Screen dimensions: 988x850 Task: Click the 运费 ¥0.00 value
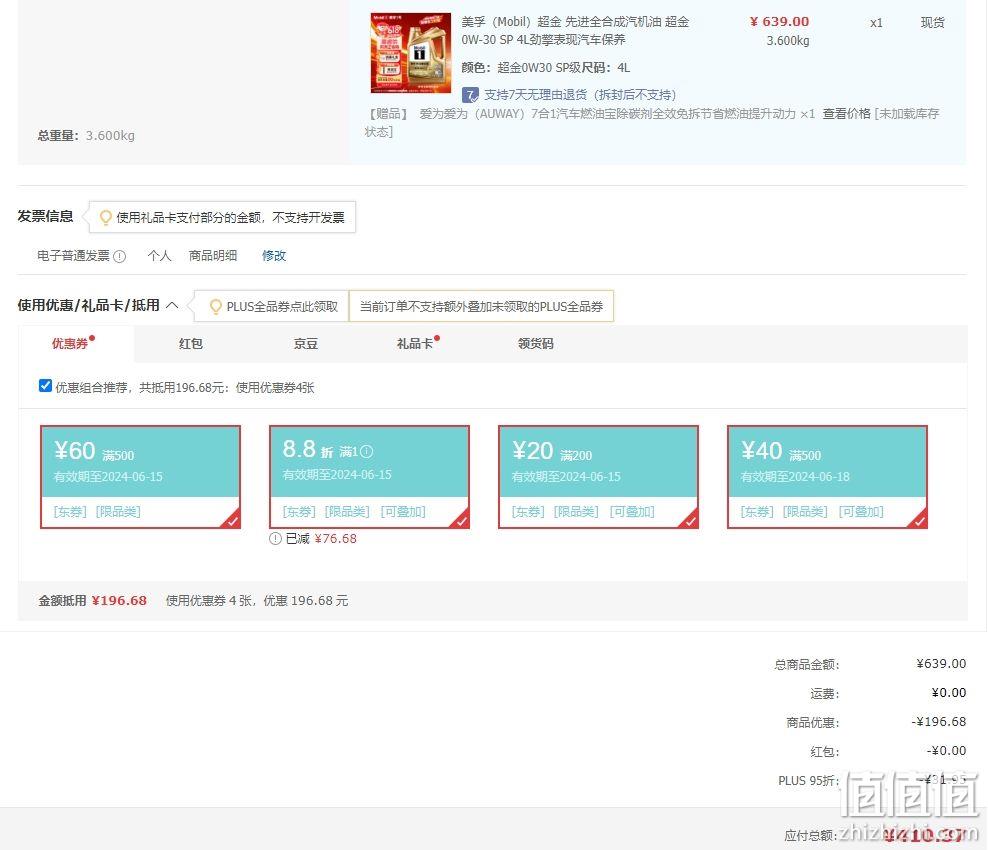(x=949, y=692)
